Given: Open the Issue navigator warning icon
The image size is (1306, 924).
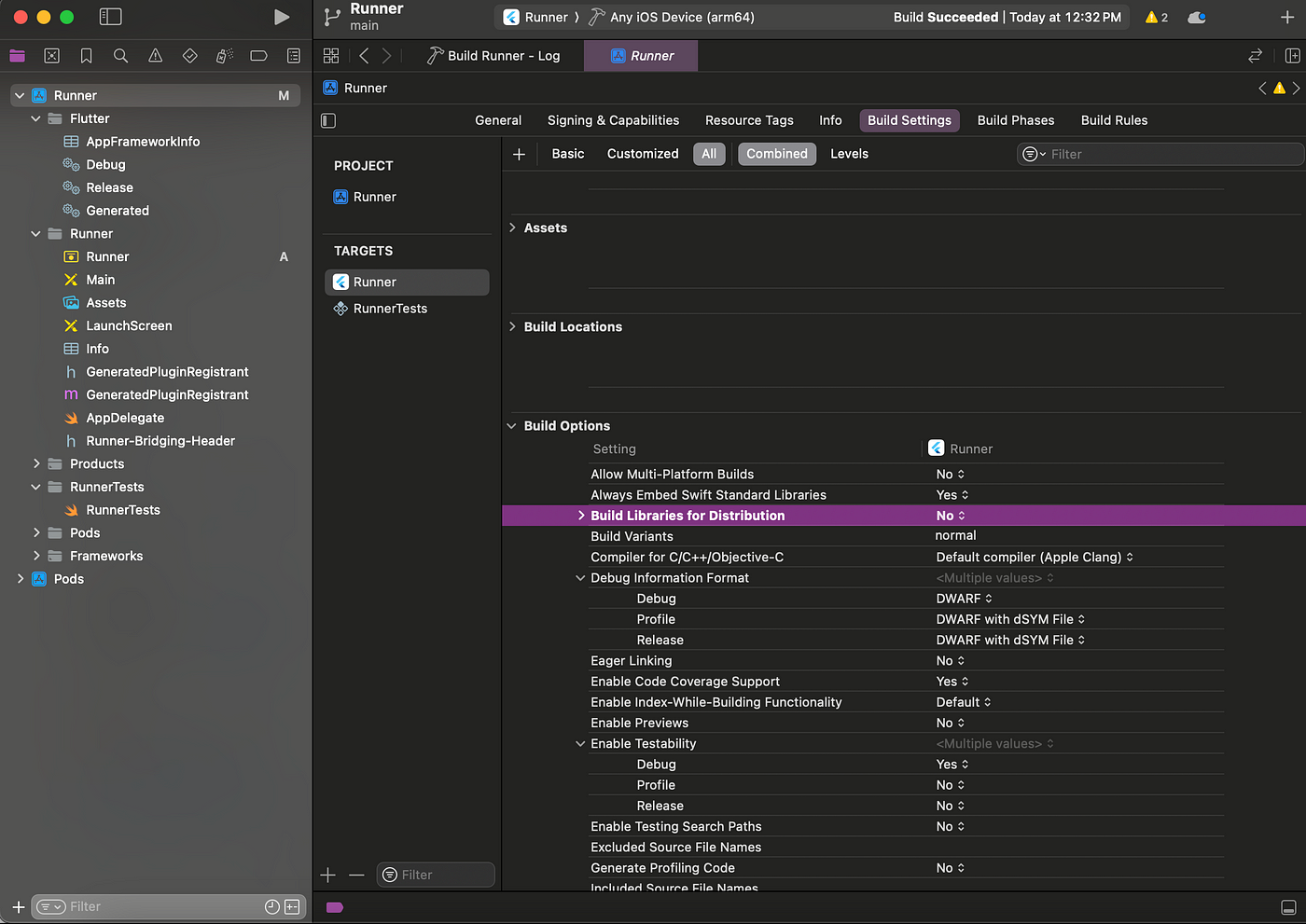Looking at the screenshot, I should 155,56.
